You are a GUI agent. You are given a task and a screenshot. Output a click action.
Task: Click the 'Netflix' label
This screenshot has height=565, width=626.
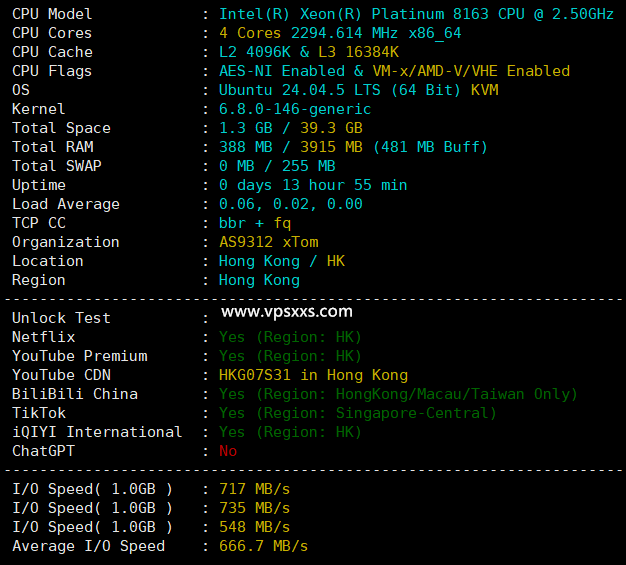[44, 337]
